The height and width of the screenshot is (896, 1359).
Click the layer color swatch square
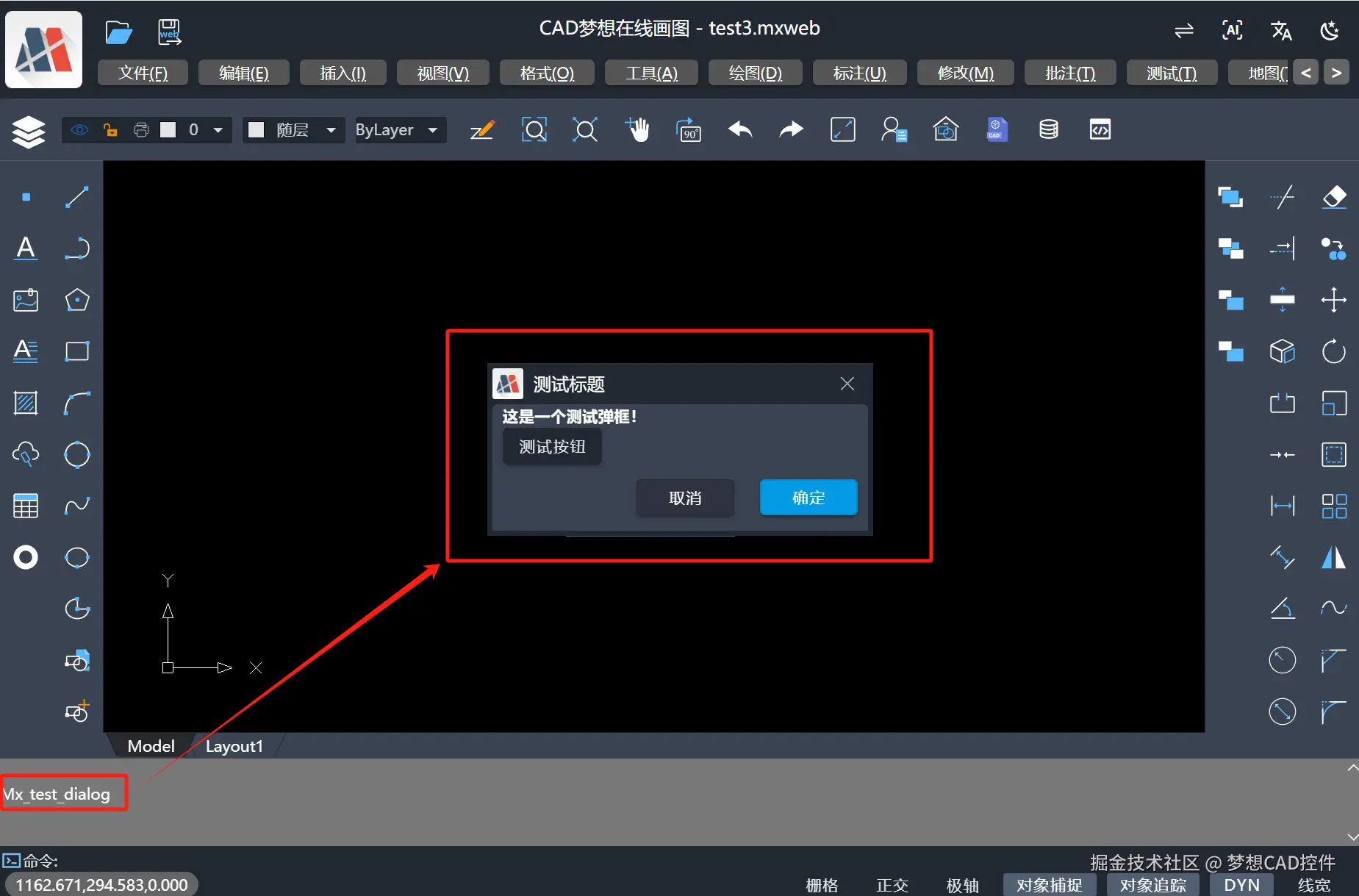pyautogui.click(x=169, y=129)
